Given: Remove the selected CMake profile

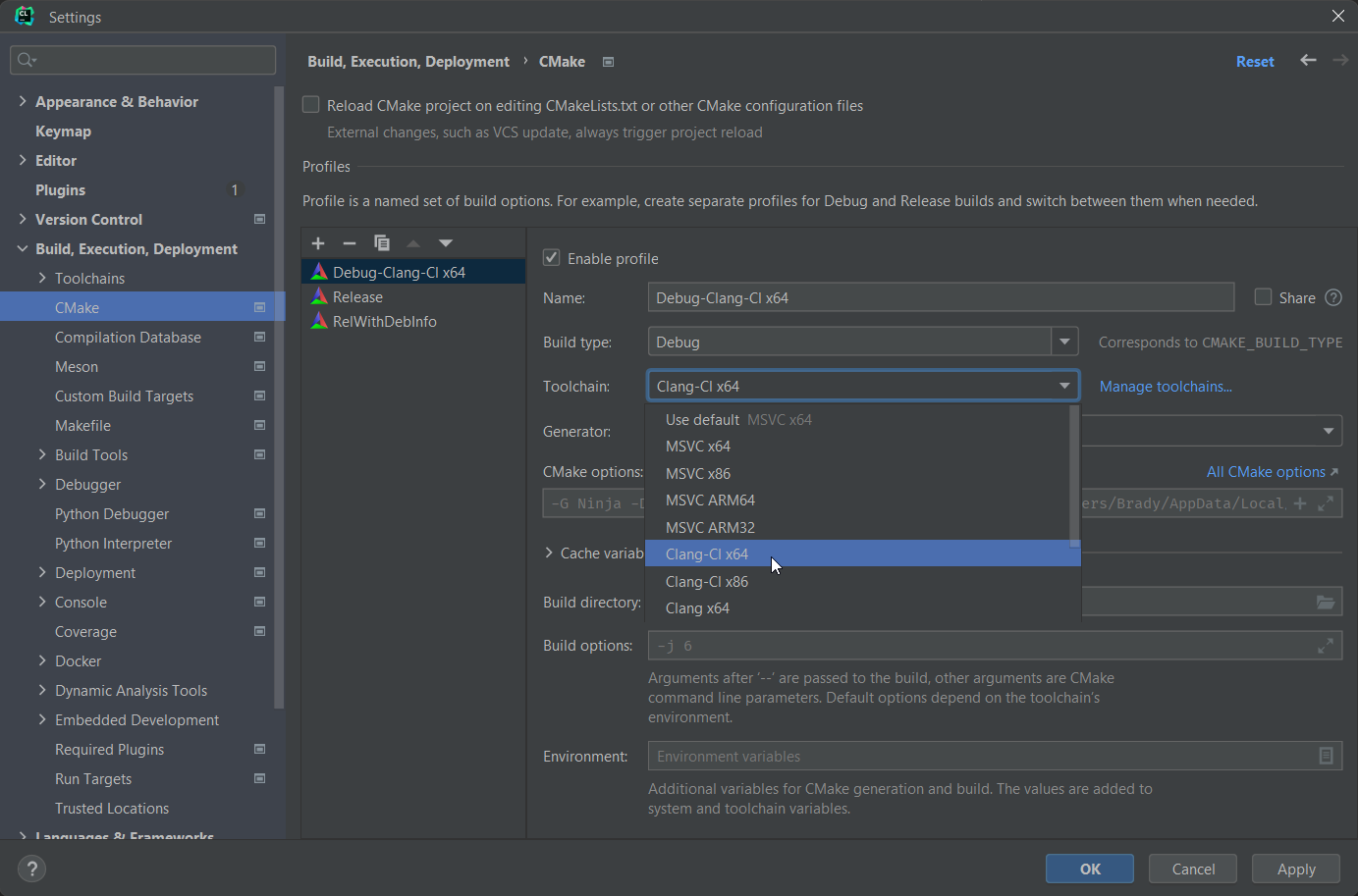Looking at the screenshot, I should point(350,243).
